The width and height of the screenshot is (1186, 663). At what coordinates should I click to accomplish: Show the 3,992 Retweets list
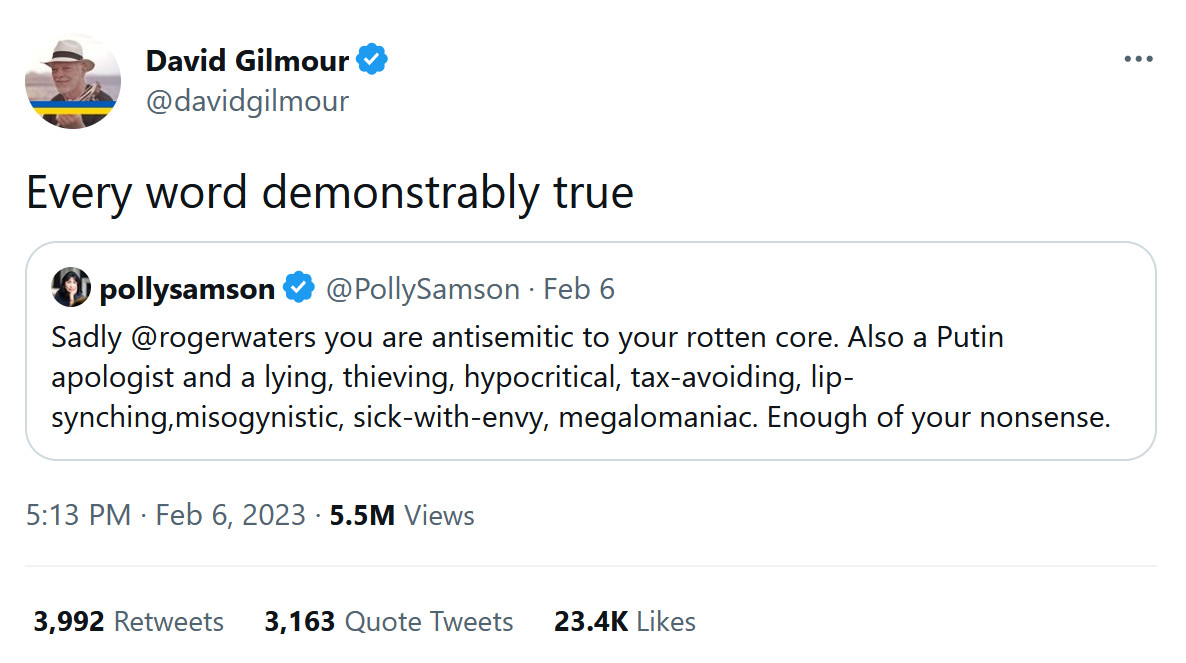coord(129,621)
